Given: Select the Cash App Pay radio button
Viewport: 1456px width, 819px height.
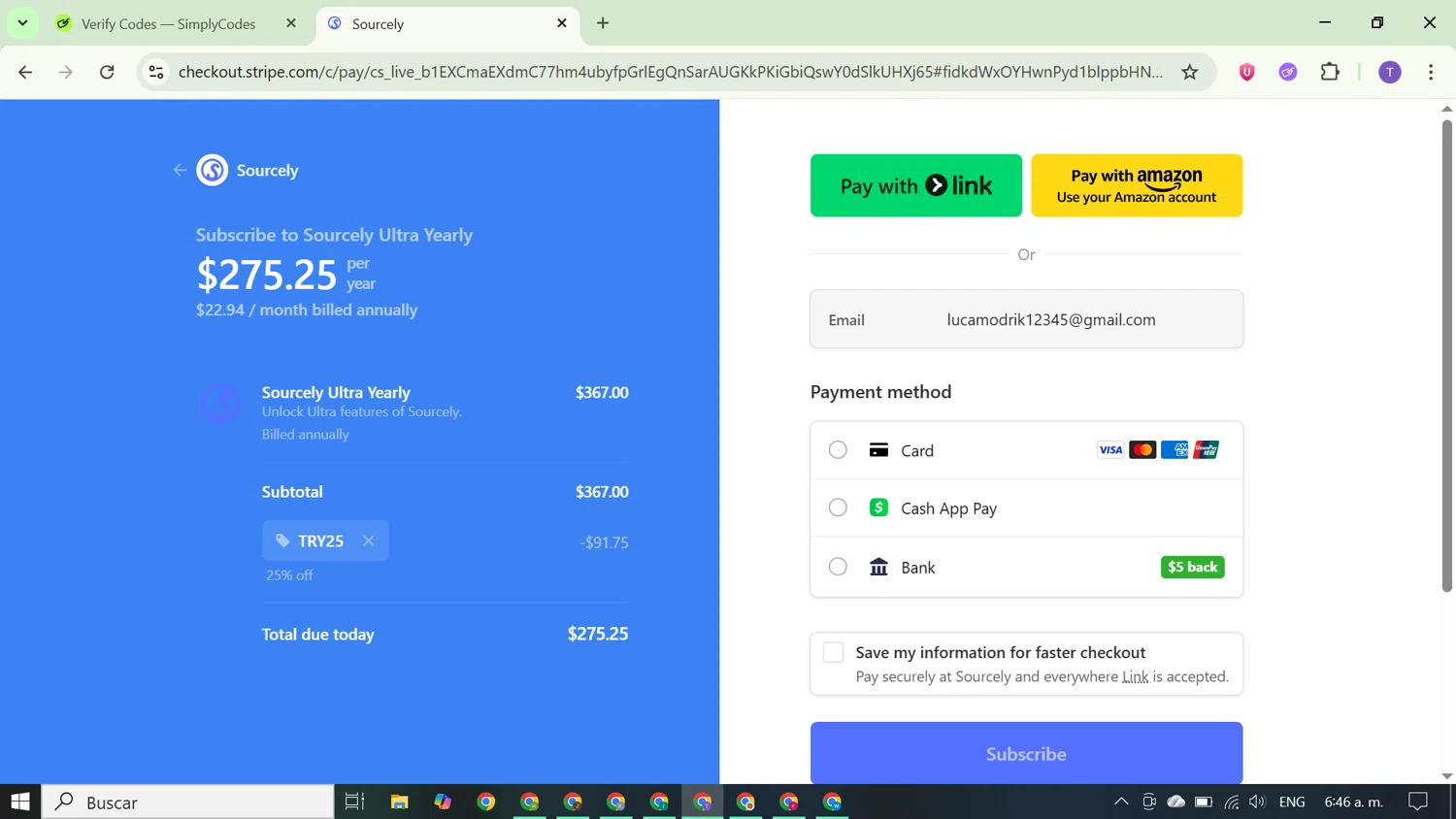Looking at the screenshot, I should pos(838,508).
